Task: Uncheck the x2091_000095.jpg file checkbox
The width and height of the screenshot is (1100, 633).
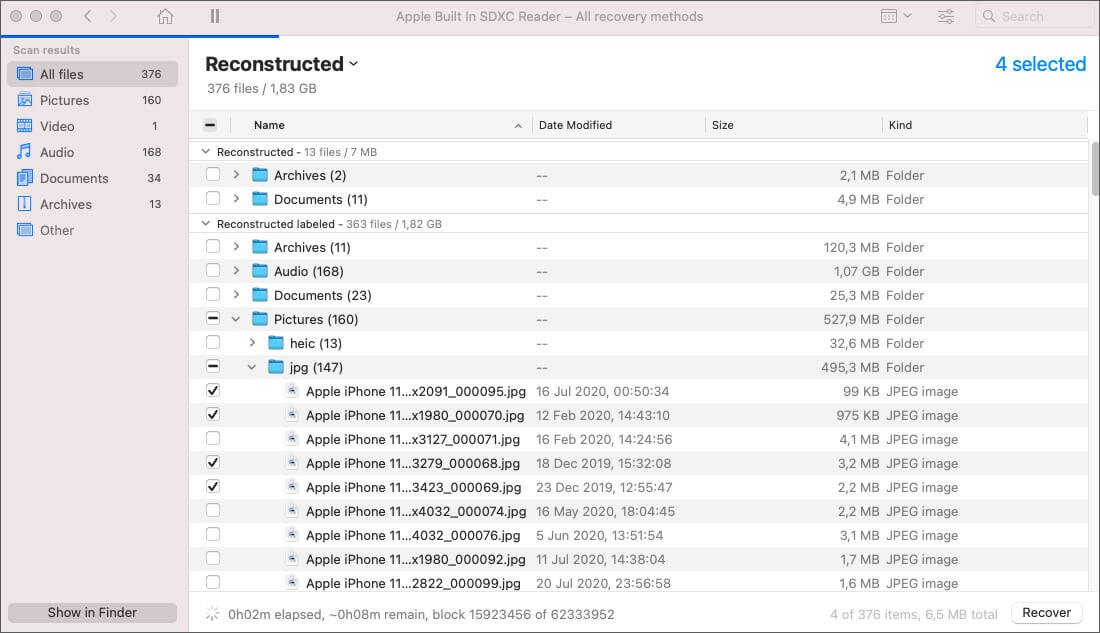Action: pyautogui.click(x=213, y=391)
